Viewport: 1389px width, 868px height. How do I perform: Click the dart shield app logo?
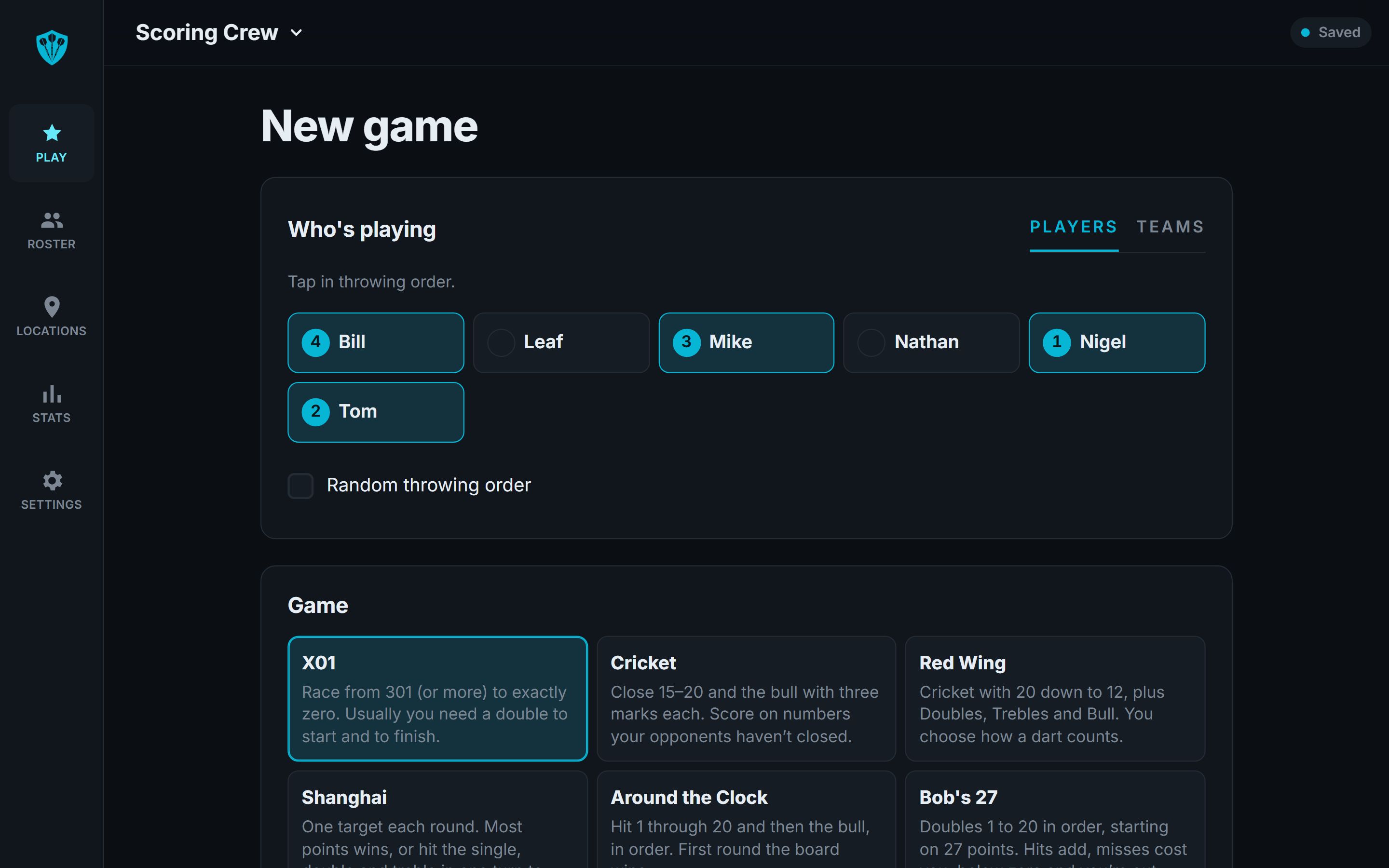click(x=52, y=47)
